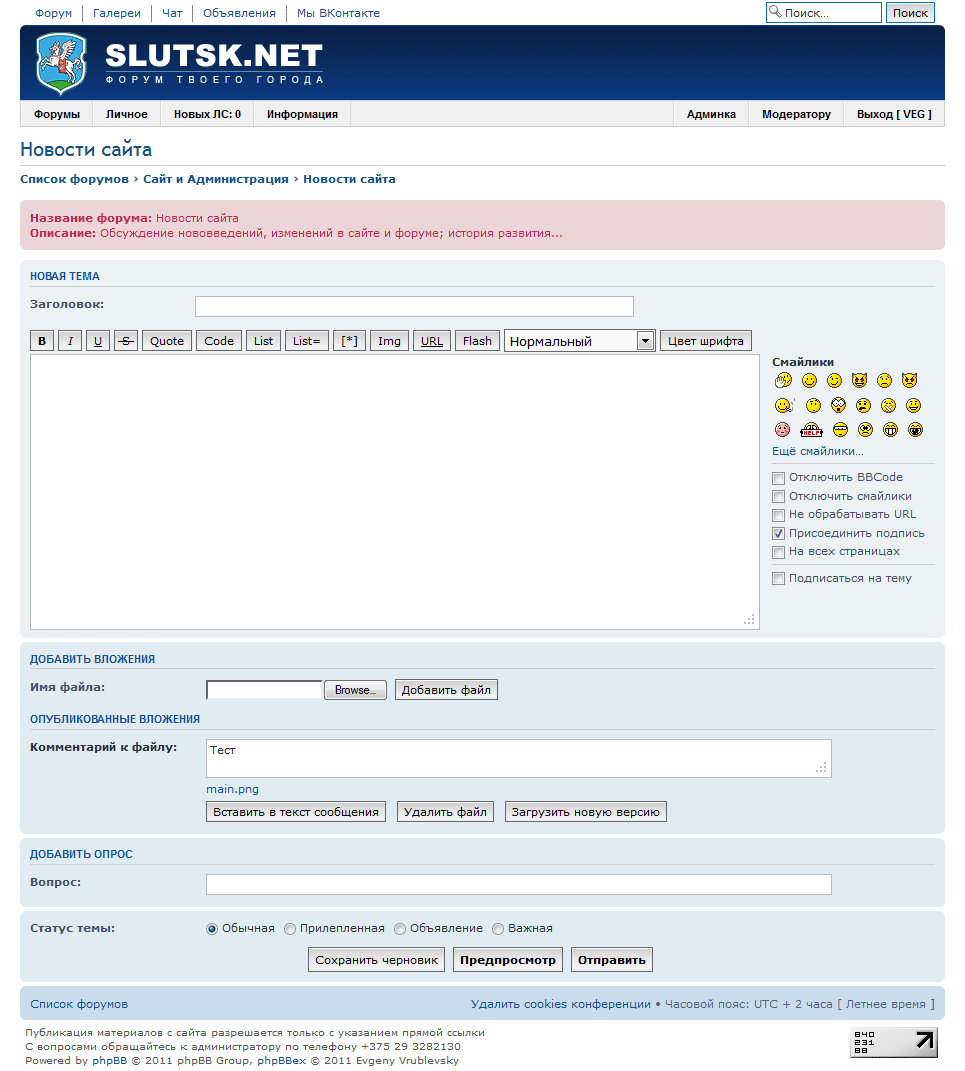Image resolution: width=965 pixels, height=1071 pixels.
Task: Insert the grinning devil smiley
Action: point(859,380)
